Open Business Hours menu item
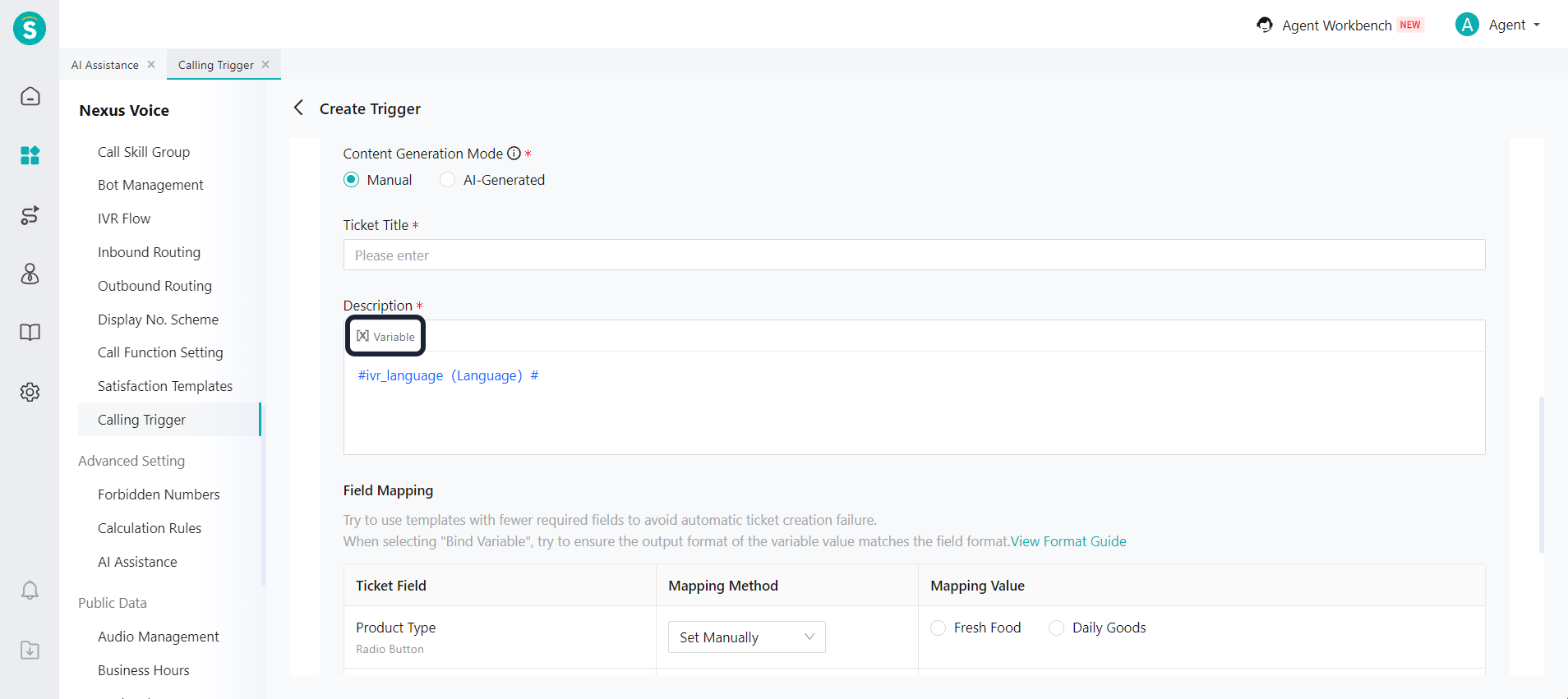 point(144,670)
